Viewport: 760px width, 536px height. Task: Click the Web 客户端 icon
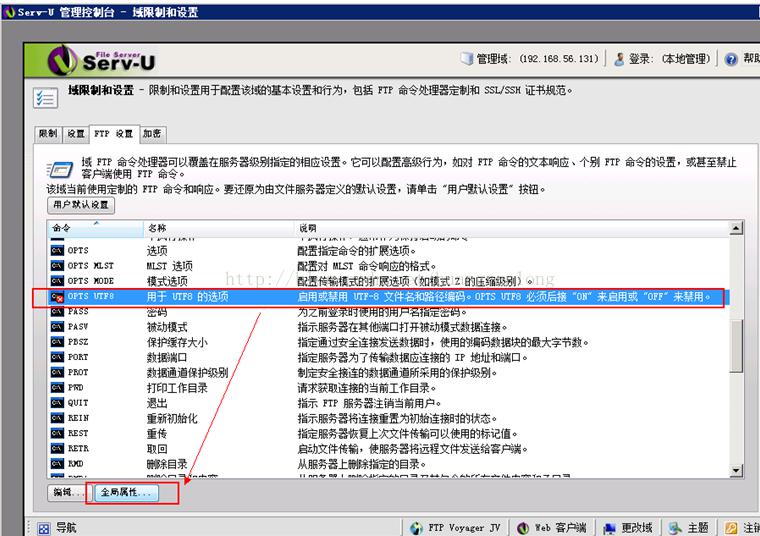[522, 528]
